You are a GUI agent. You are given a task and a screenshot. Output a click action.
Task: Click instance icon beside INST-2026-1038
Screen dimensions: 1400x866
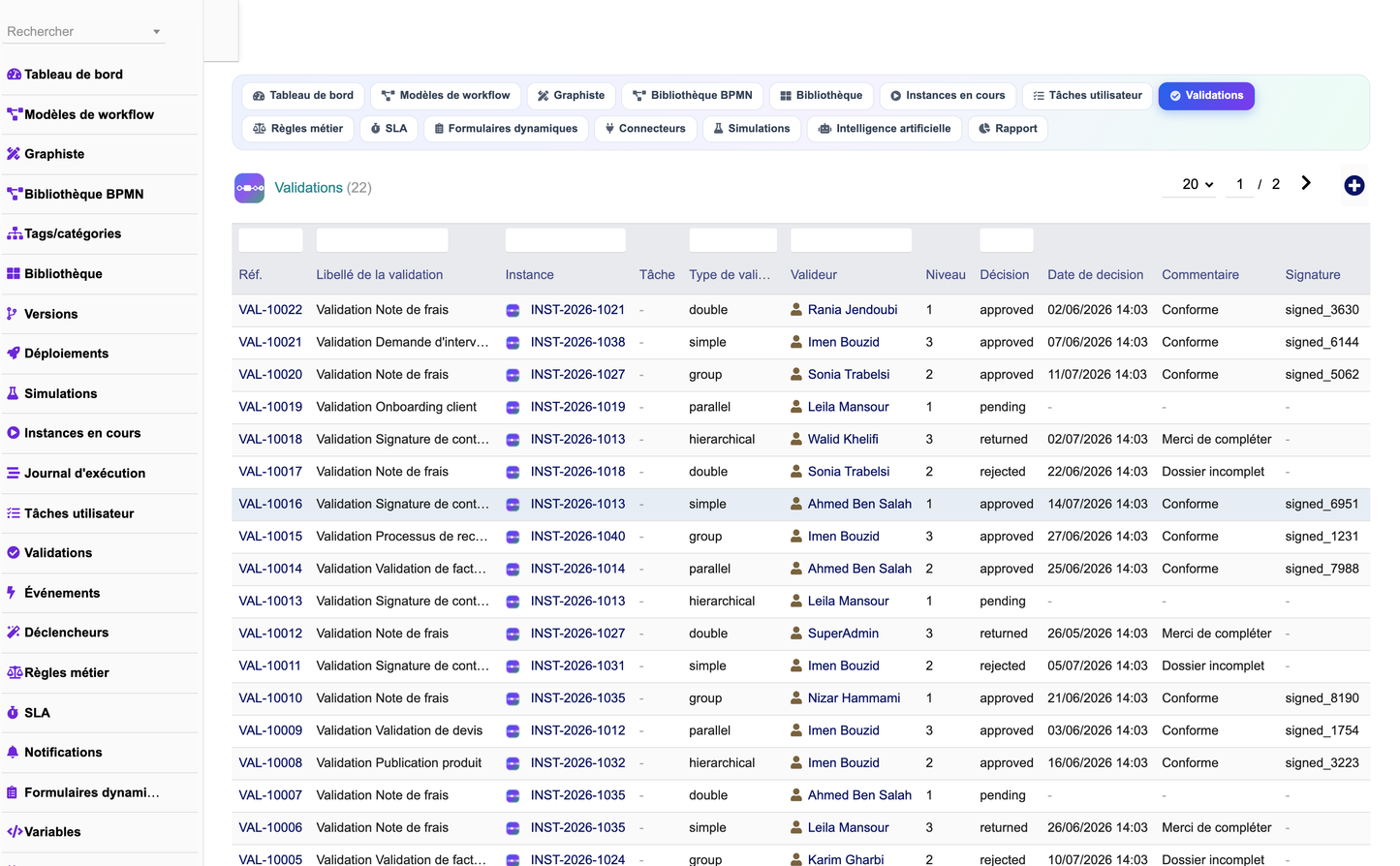pyautogui.click(x=513, y=343)
